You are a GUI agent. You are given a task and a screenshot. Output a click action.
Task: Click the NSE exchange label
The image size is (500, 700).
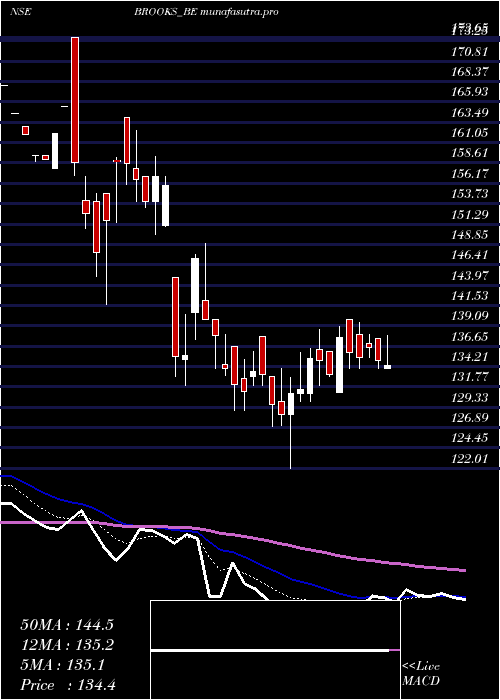point(20,12)
